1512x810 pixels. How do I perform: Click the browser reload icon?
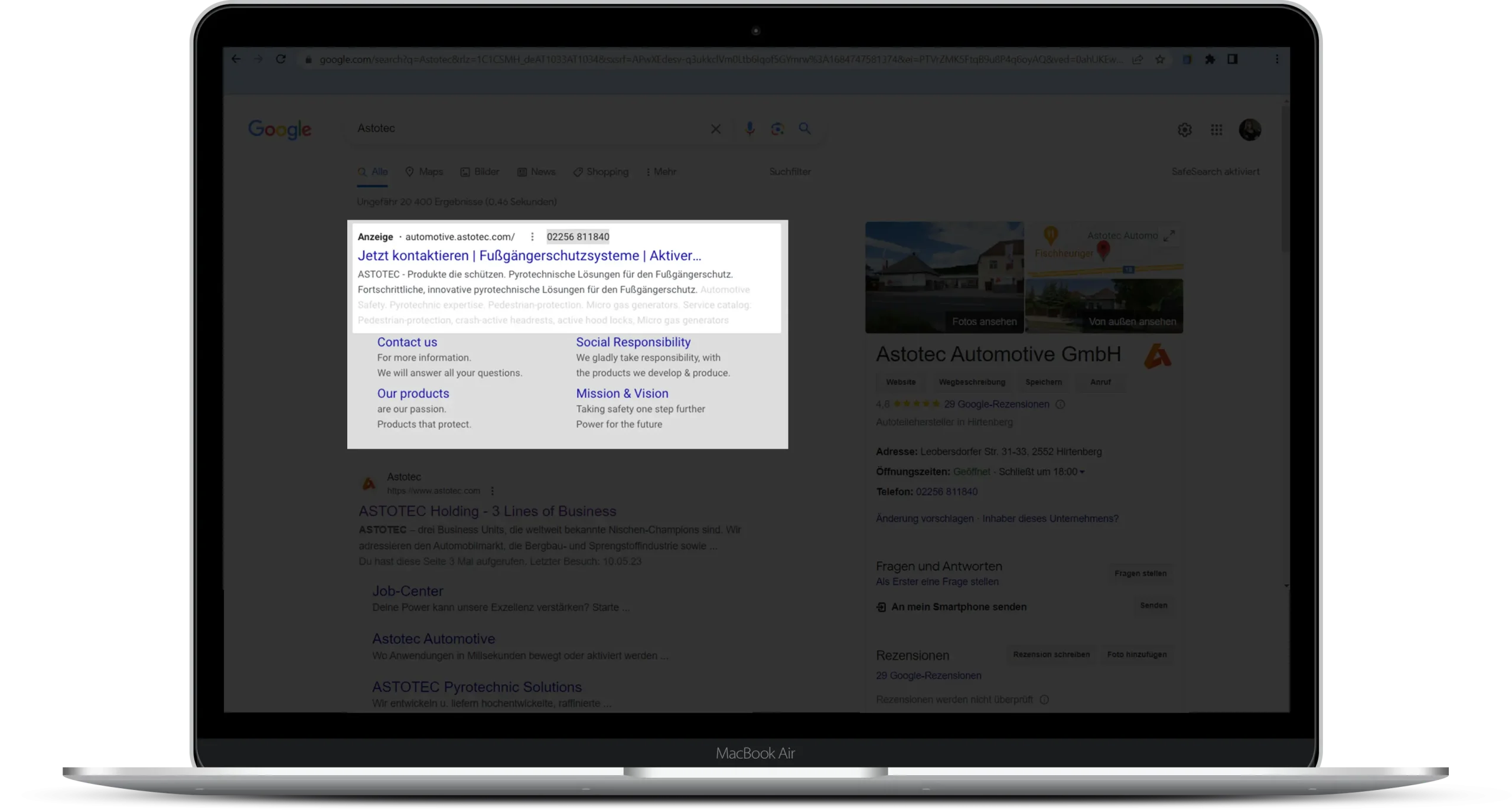pyautogui.click(x=281, y=59)
